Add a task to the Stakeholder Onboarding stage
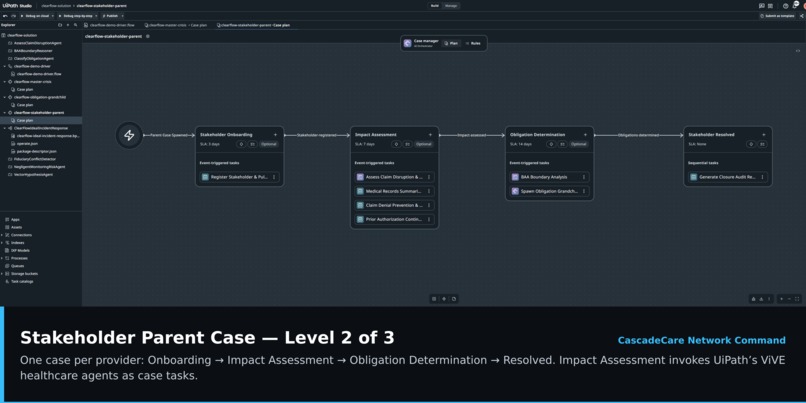Image resolution: width=806 pixels, height=403 pixels. 275,135
